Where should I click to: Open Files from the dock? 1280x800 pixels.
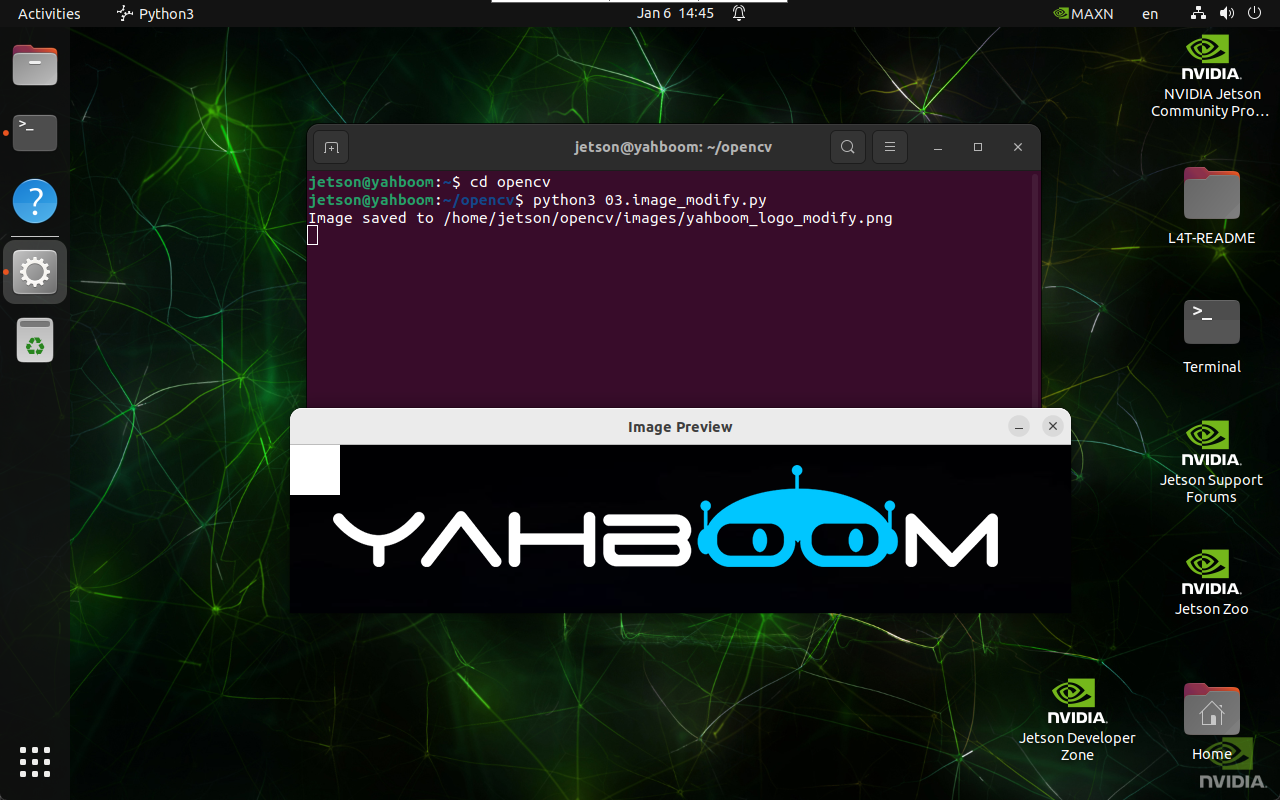point(35,66)
